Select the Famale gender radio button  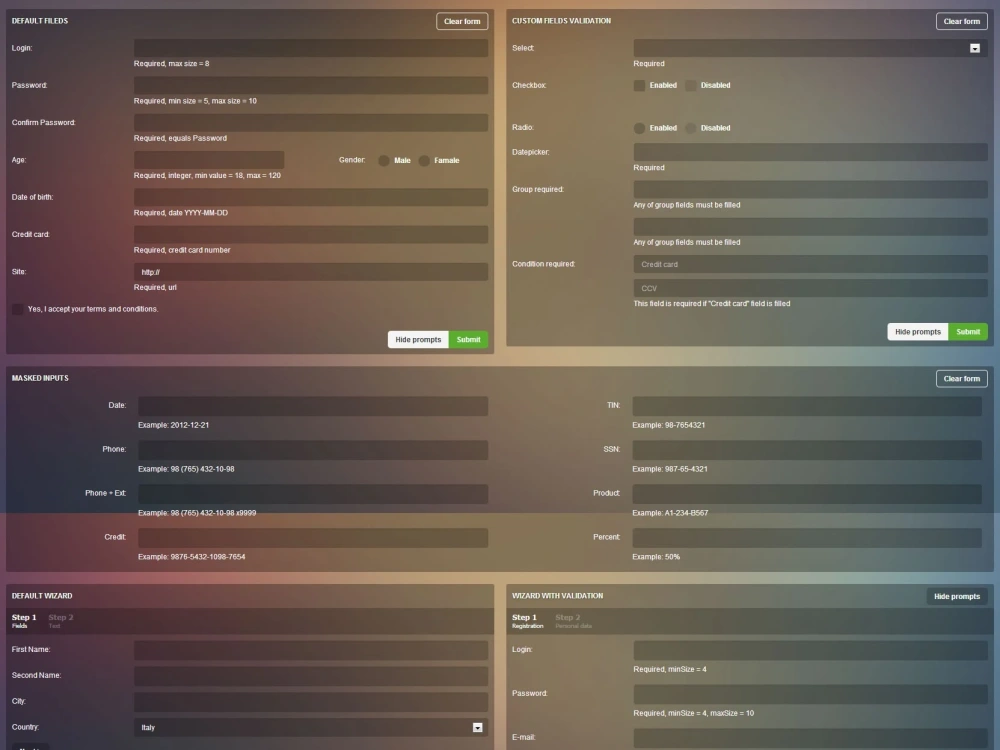click(424, 161)
